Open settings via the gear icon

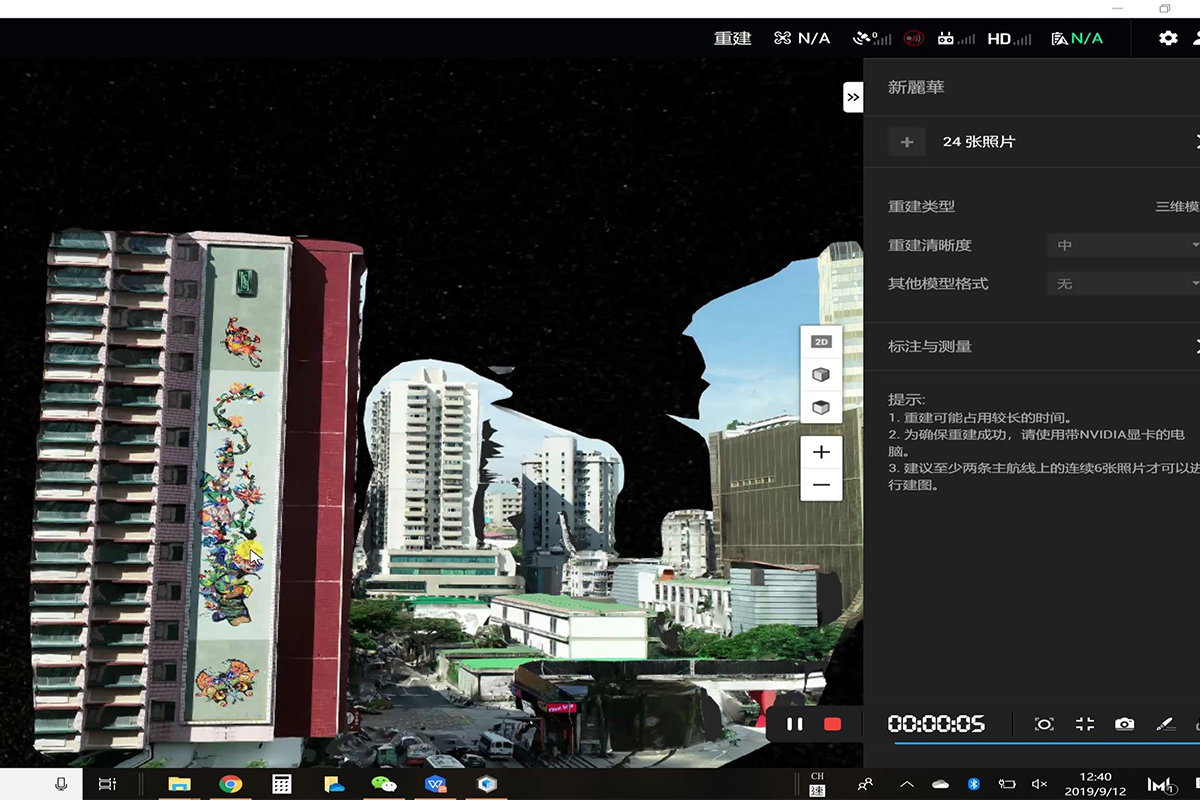(1168, 38)
